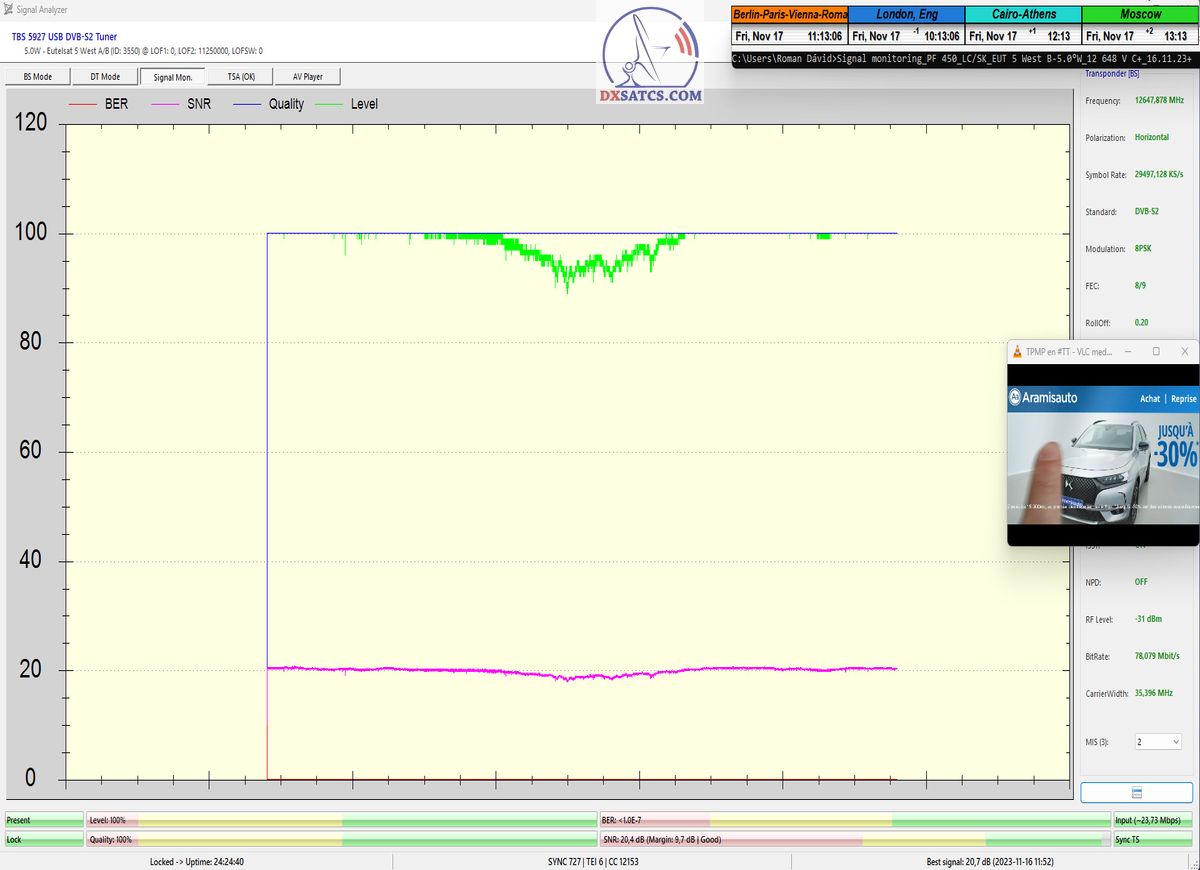Switch to BS Mode tab
1200x870 pixels.
[x=36, y=76]
